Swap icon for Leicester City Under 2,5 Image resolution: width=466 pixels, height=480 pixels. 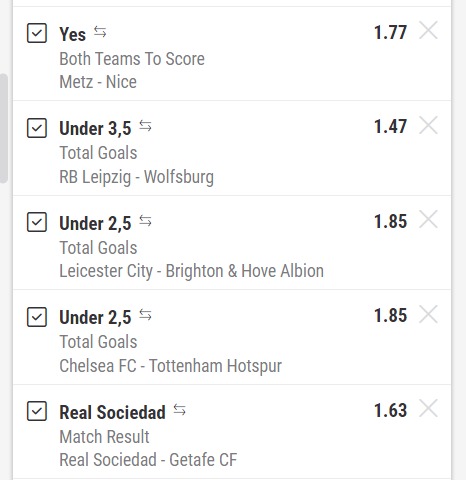tap(145, 221)
